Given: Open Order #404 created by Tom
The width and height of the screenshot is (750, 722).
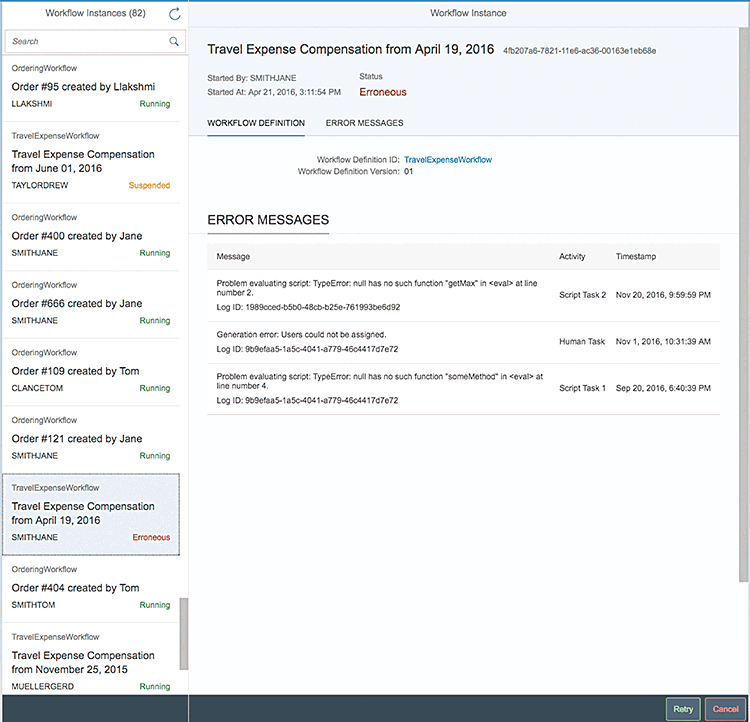Looking at the screenshot, I should [x=91, y=588].
